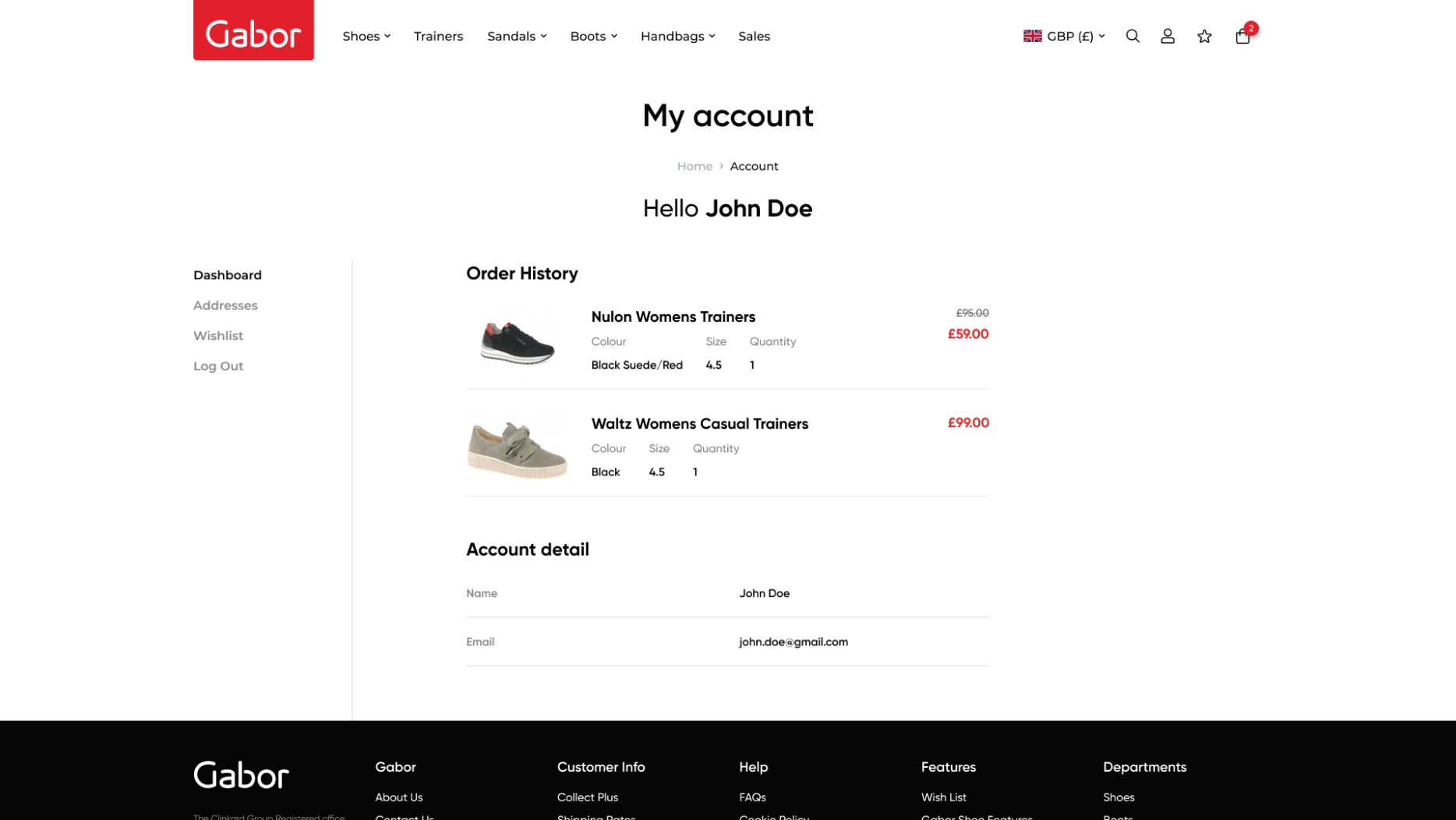The image size is (1456, 820).
Task: Click the Help footer heading
Action: 753,767
